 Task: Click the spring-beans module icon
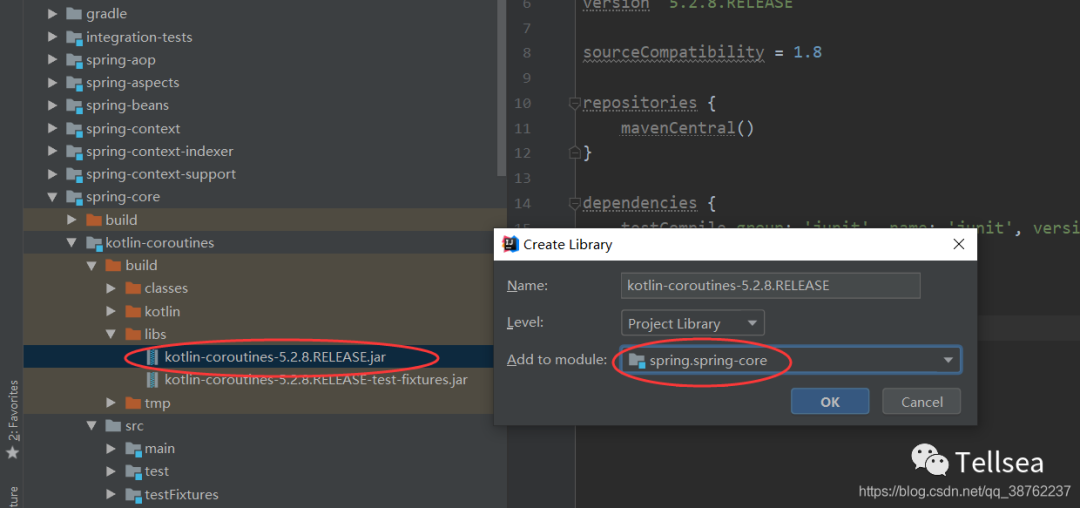pyautogui.click(x=74, y=105)
